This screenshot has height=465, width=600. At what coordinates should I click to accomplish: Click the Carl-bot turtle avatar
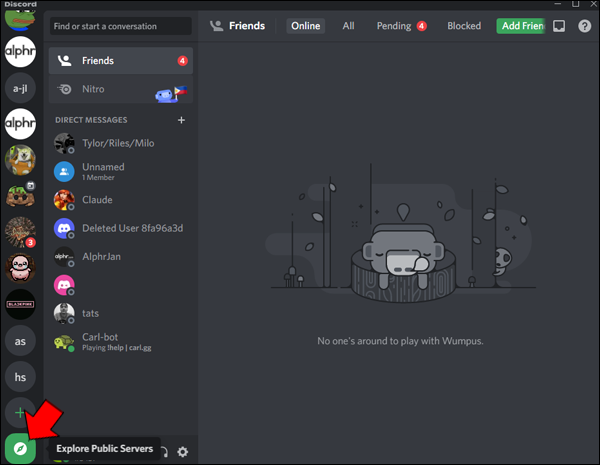coord(64,342)
